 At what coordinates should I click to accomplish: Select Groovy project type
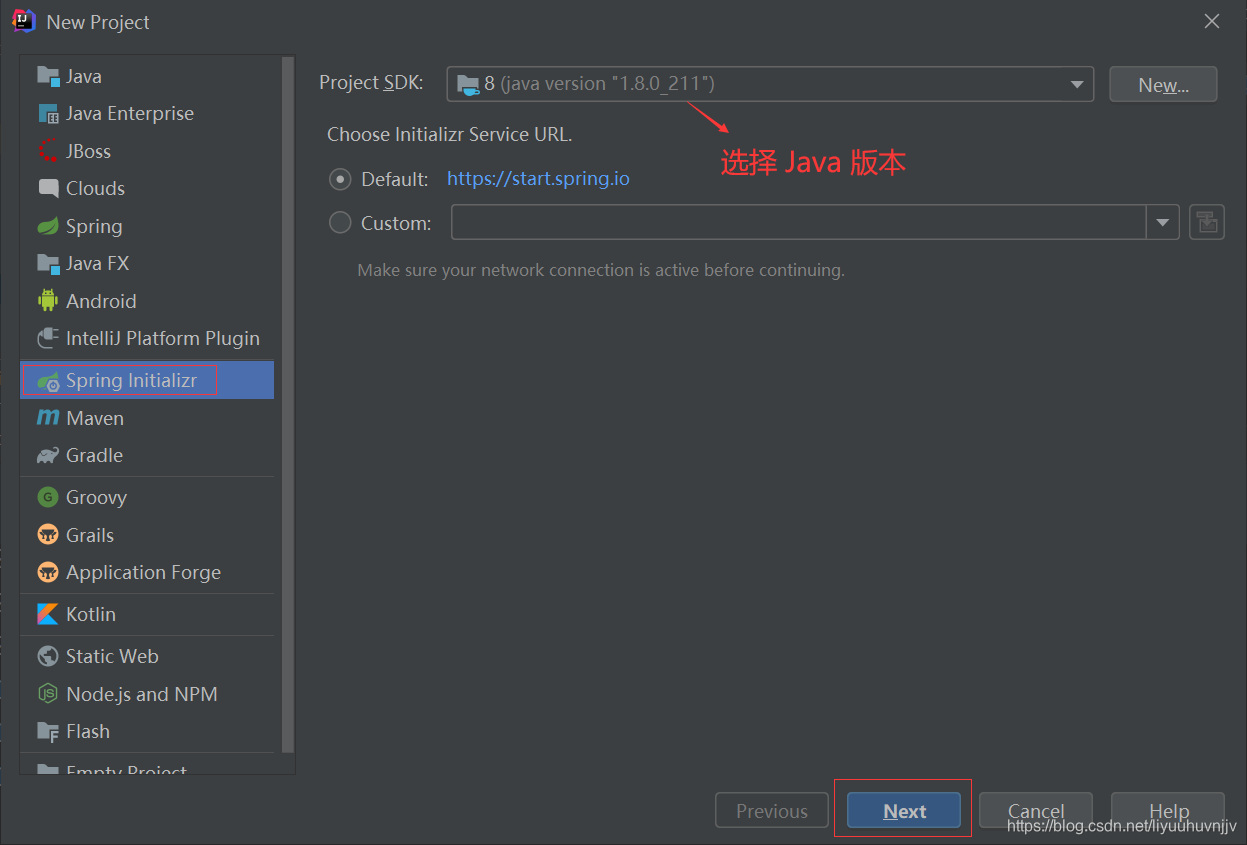pos(147,497)
